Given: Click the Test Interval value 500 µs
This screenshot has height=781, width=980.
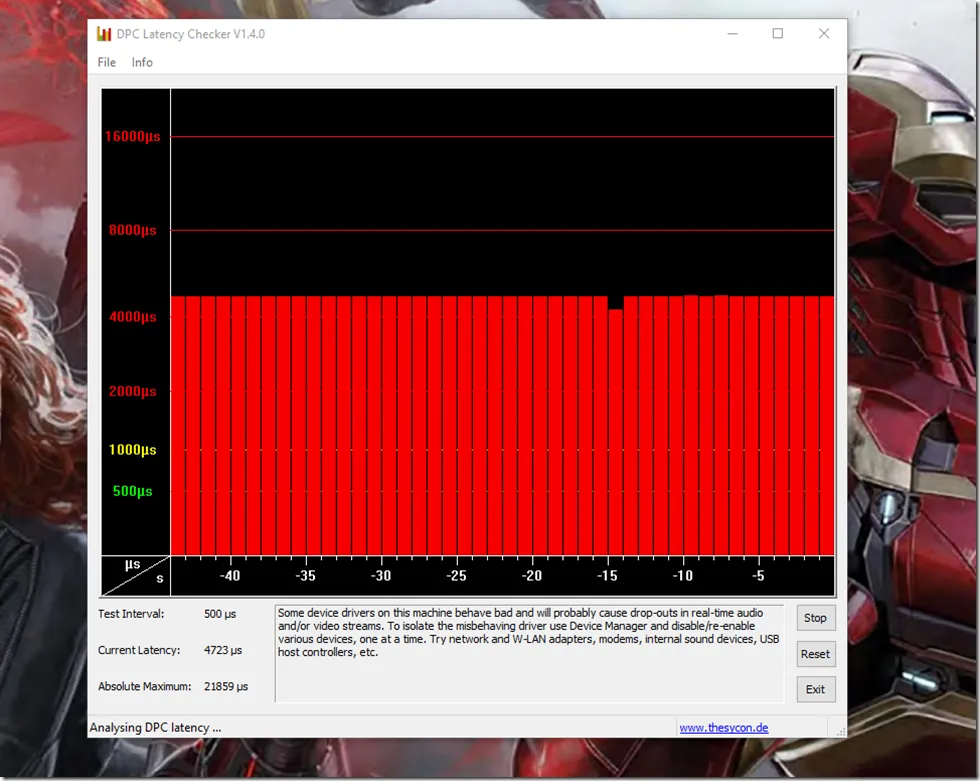Looking at the screenshot, I should 220,614.
